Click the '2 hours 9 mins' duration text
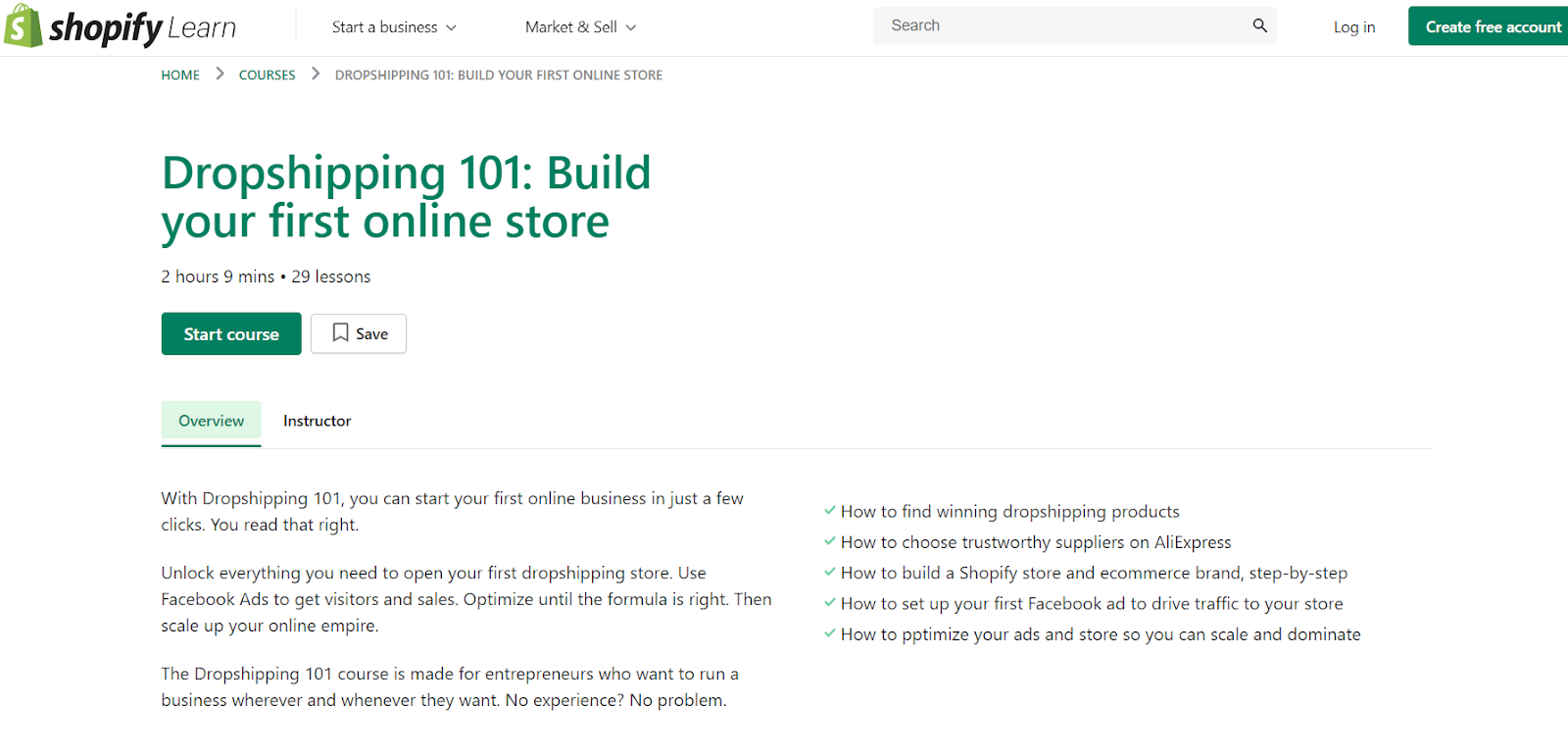This screenshot has width=1568, height=756. (218, 277)
